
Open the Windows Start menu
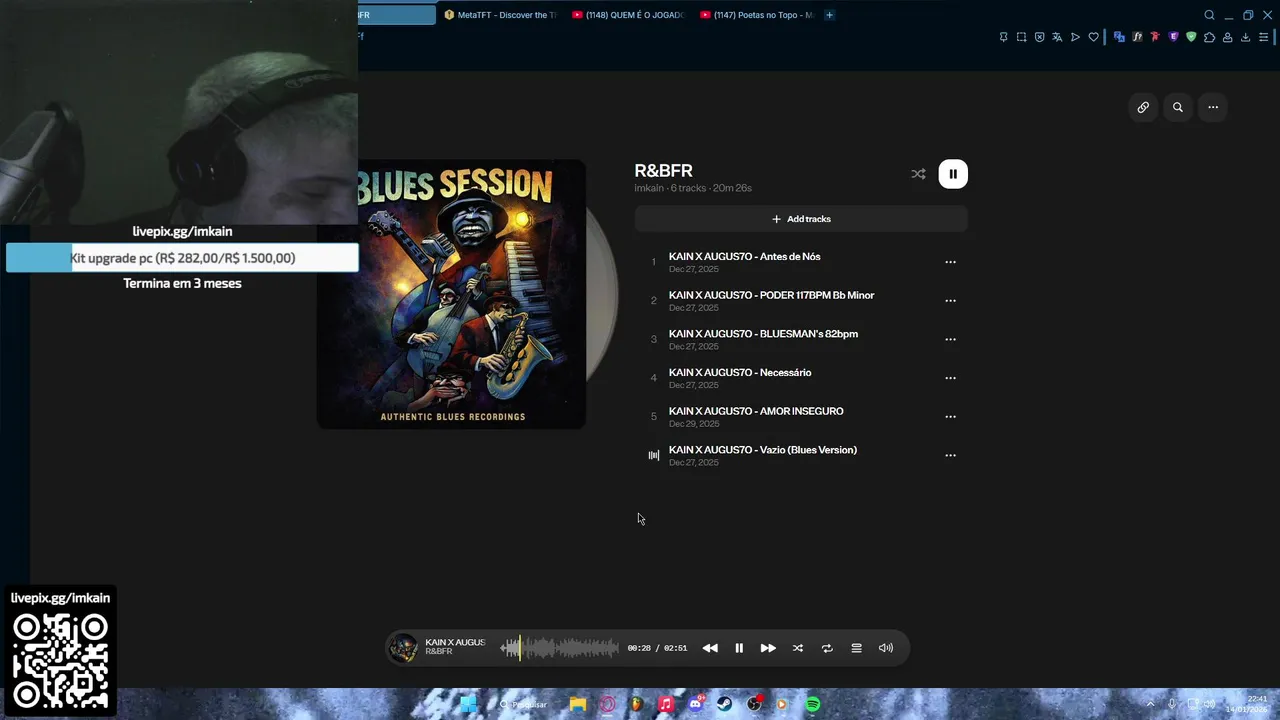[x=468, y=704]
